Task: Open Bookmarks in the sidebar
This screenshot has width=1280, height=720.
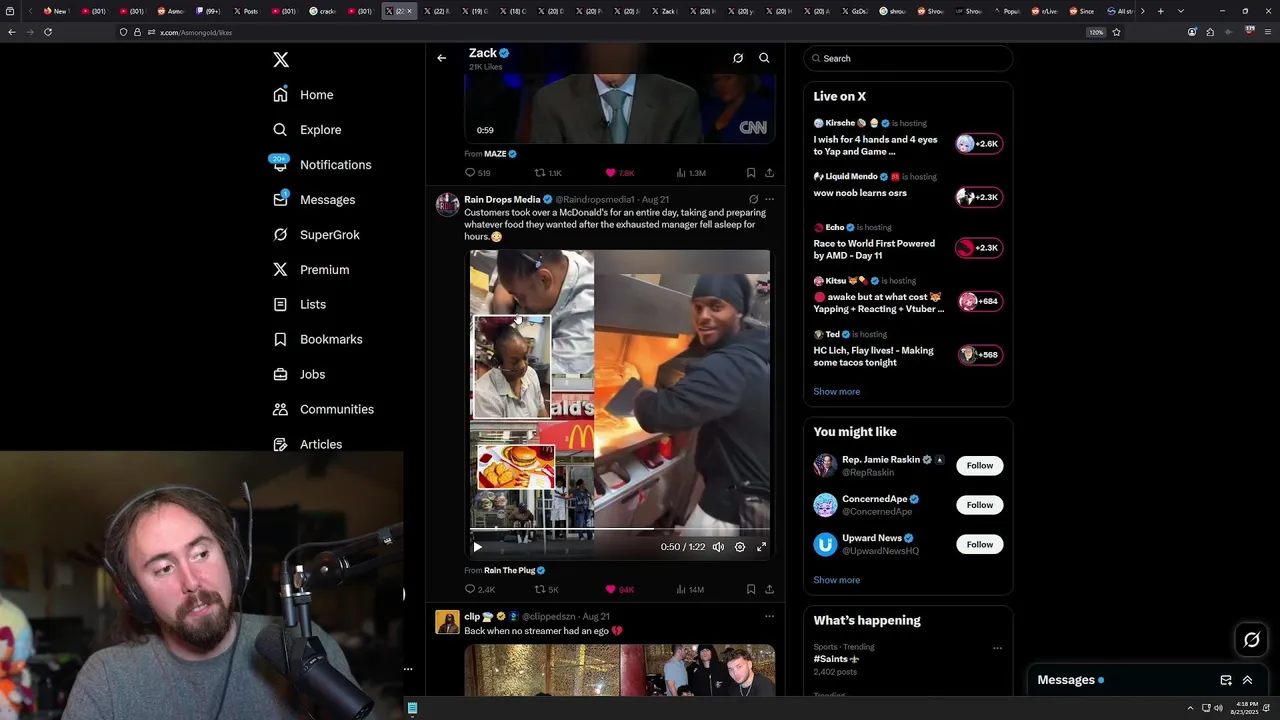Action: pyautogui.click(x=317, y=339)
